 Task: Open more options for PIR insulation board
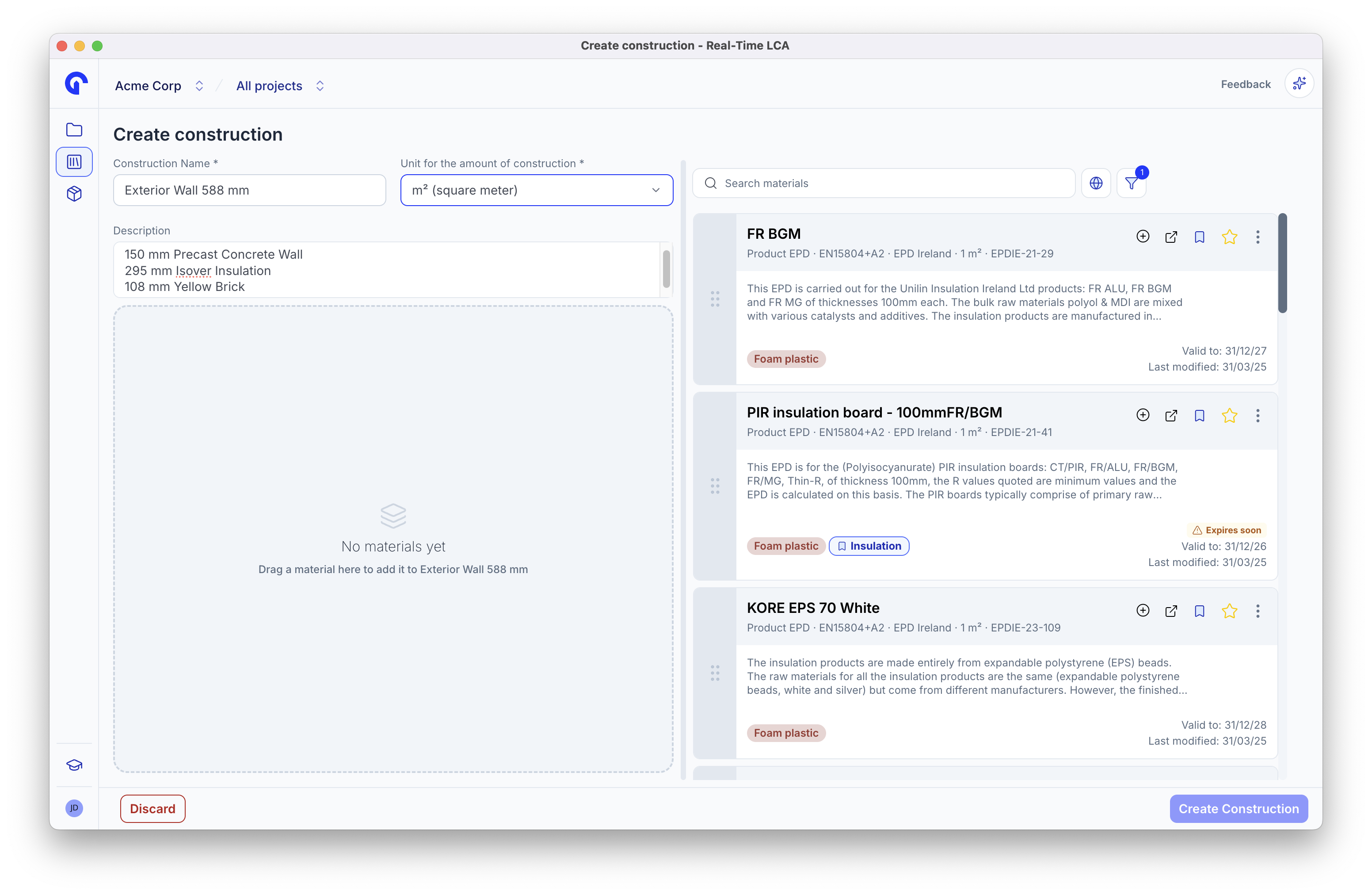tap(1258, 415)
